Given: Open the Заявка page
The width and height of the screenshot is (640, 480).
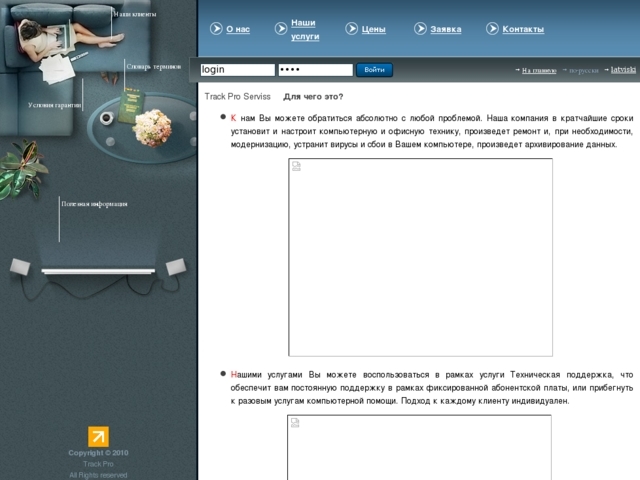Looking at the screenshot, I should click(445, 30).
